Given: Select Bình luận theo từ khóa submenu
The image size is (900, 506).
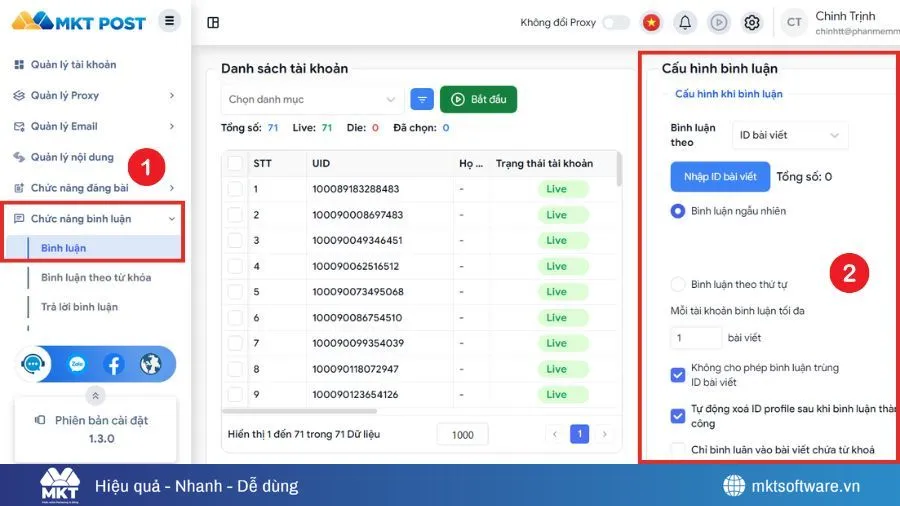Looking at the screenshot, I should click(x=96, y=277).
